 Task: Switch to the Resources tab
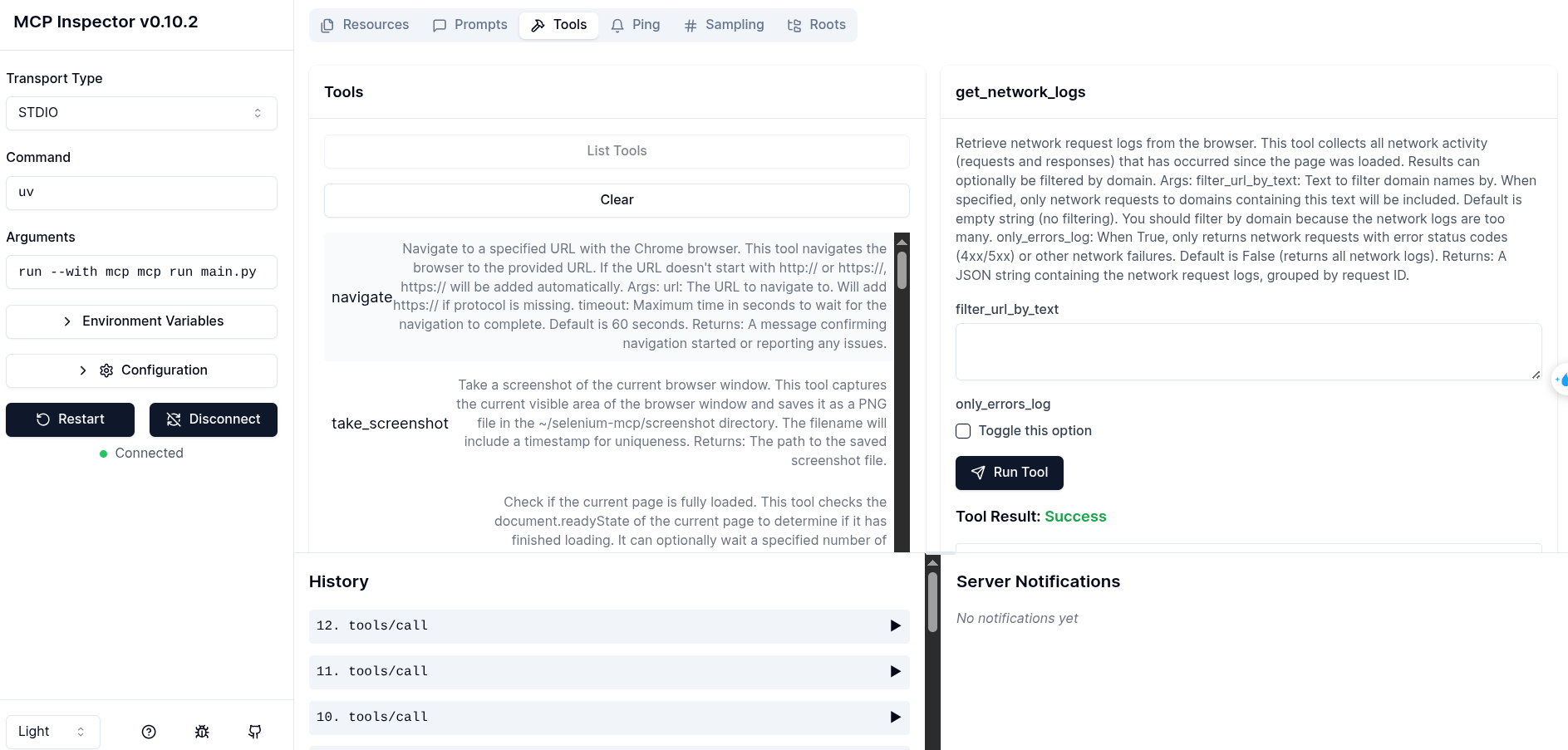coord(365,25)
